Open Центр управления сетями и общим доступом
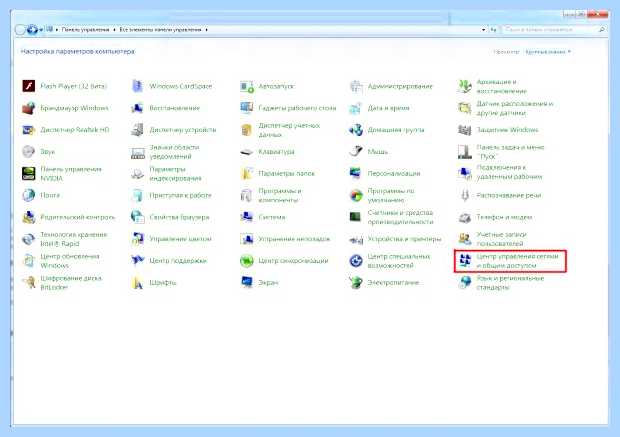Image resolution: width=620 pixels, height=437 pixels. pos(509,261)
